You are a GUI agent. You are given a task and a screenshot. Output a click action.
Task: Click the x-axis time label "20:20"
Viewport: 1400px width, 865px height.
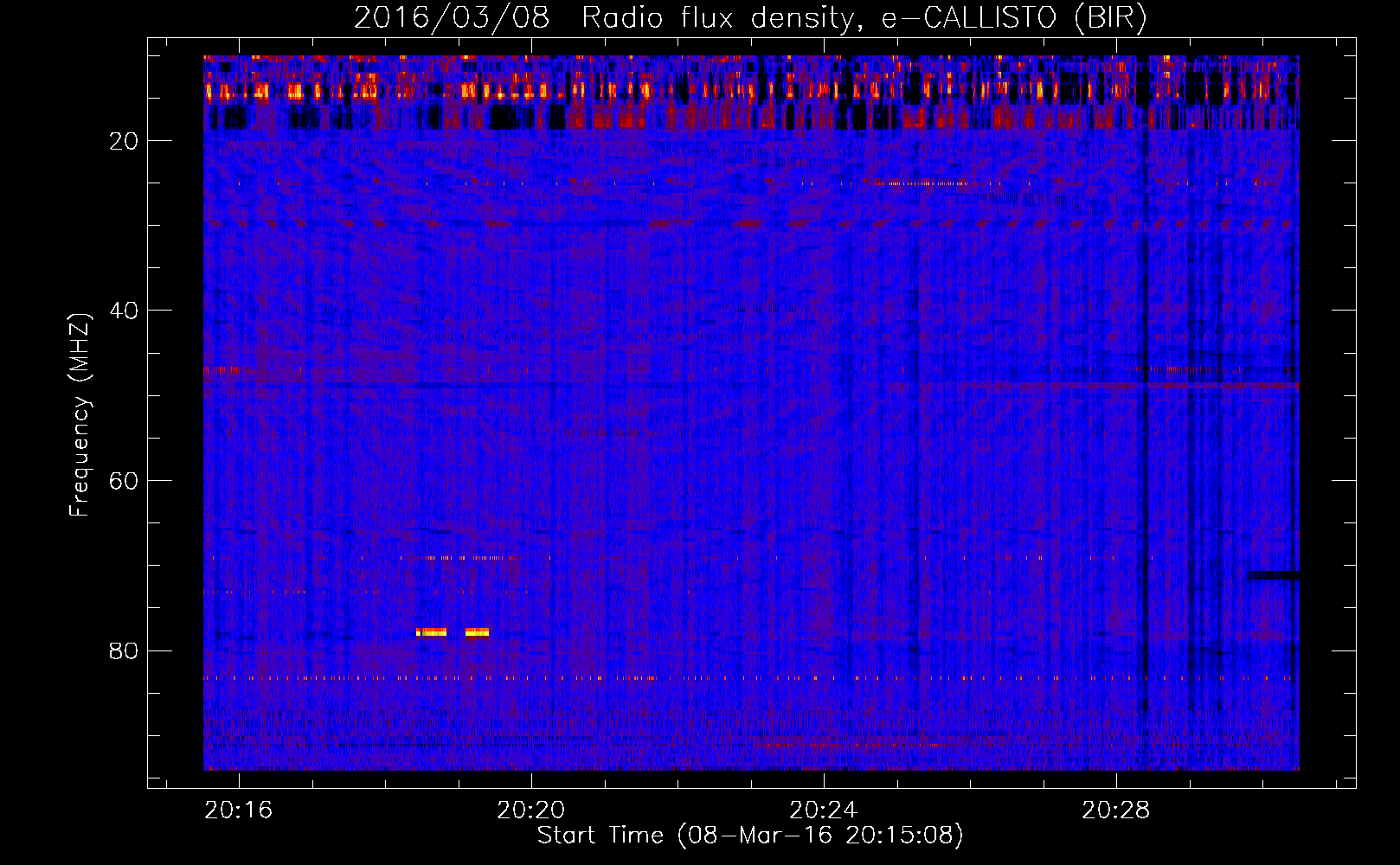coord(531,810)
